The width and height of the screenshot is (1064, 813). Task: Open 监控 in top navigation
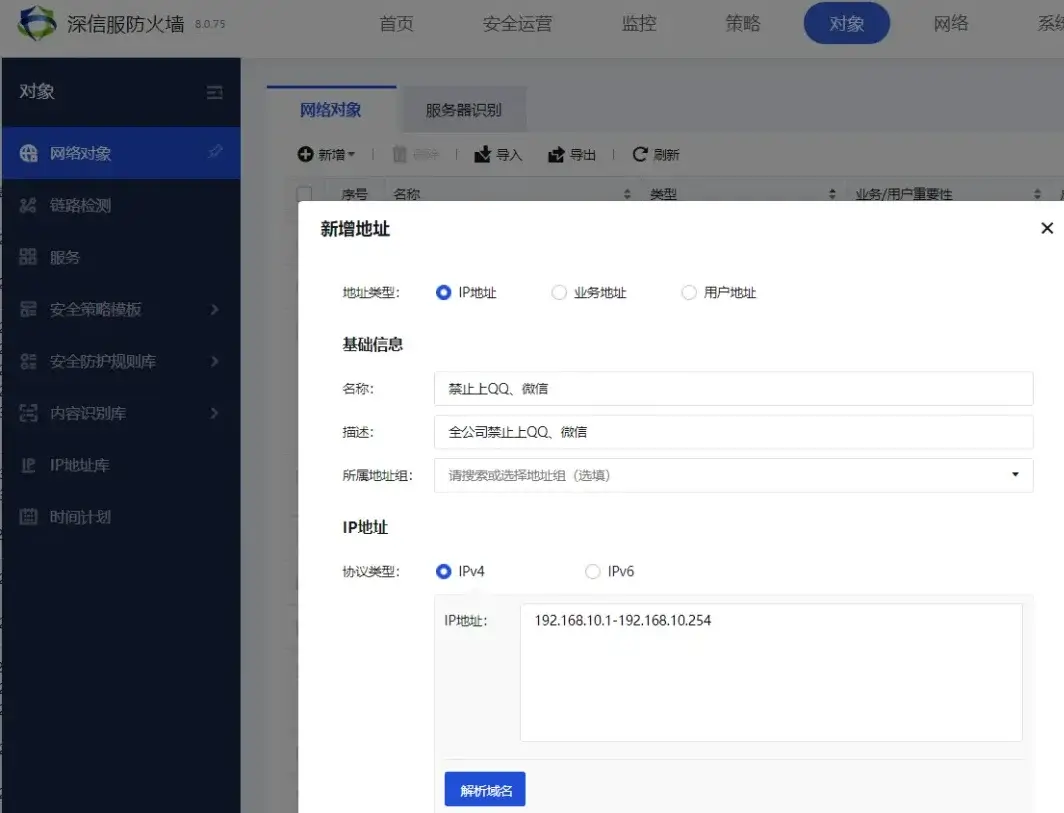639,24
